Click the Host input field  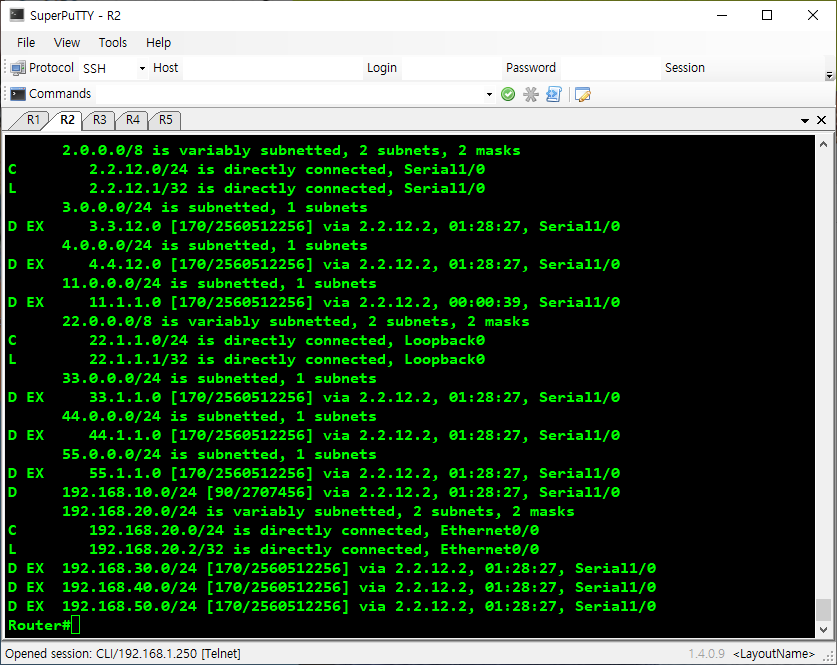coord(272,68)
